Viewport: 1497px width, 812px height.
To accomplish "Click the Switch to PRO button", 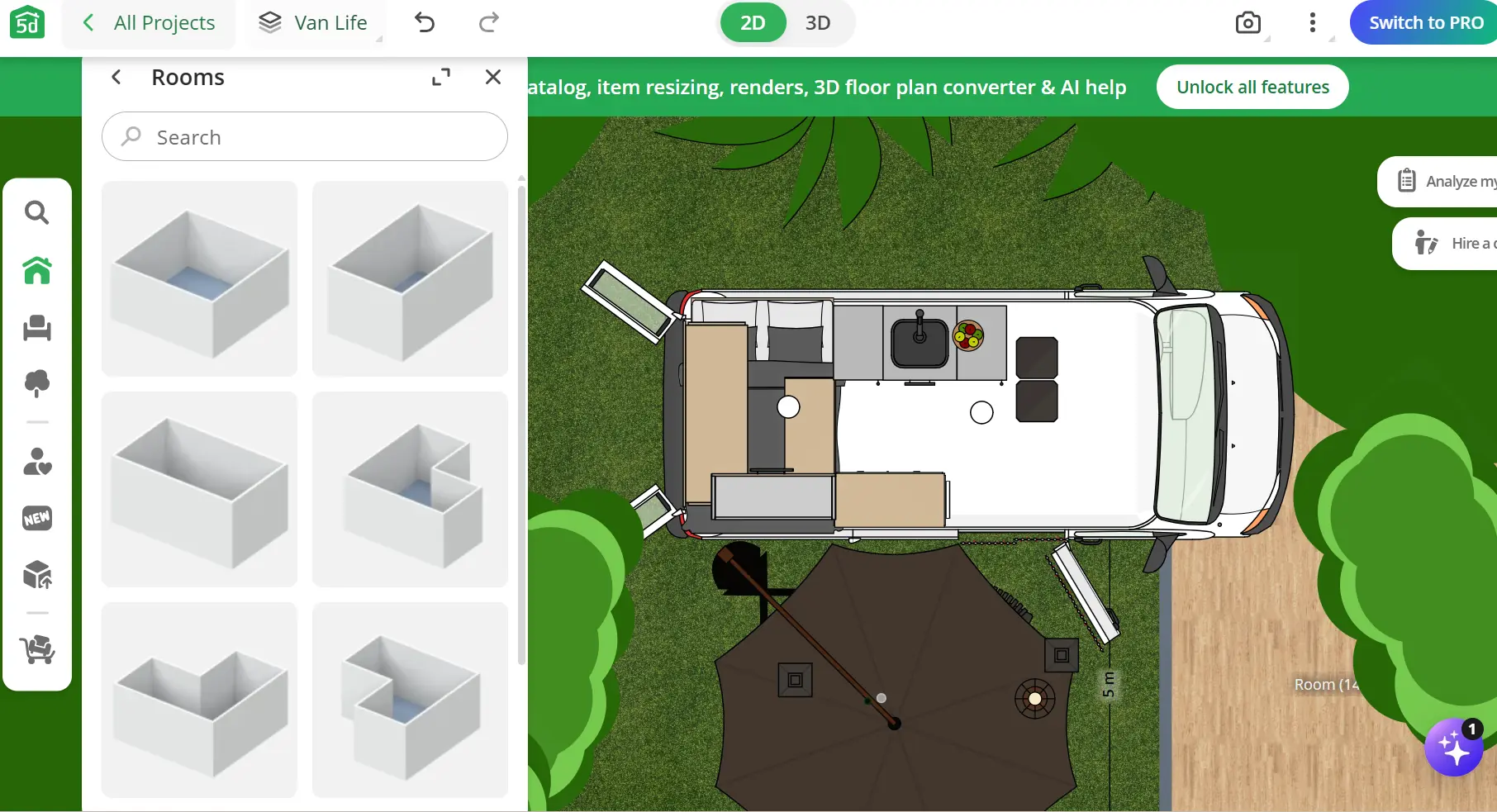I will click(1425, 23).
